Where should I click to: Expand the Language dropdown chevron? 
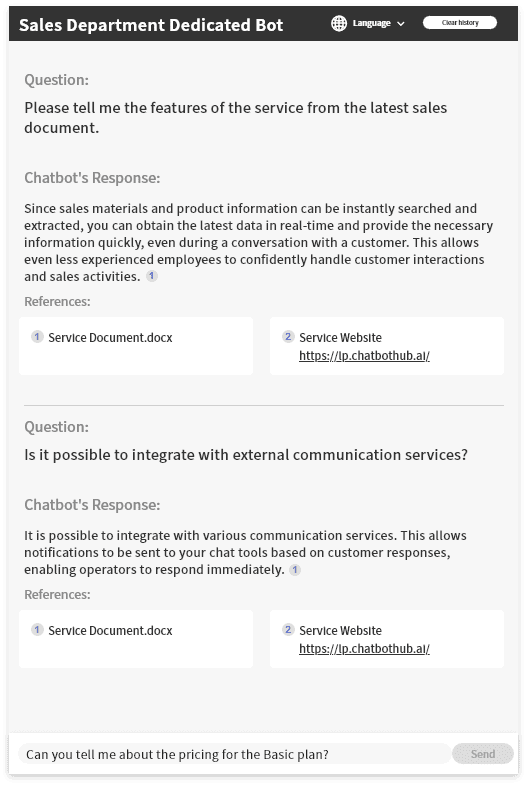[x=401, y=24]
